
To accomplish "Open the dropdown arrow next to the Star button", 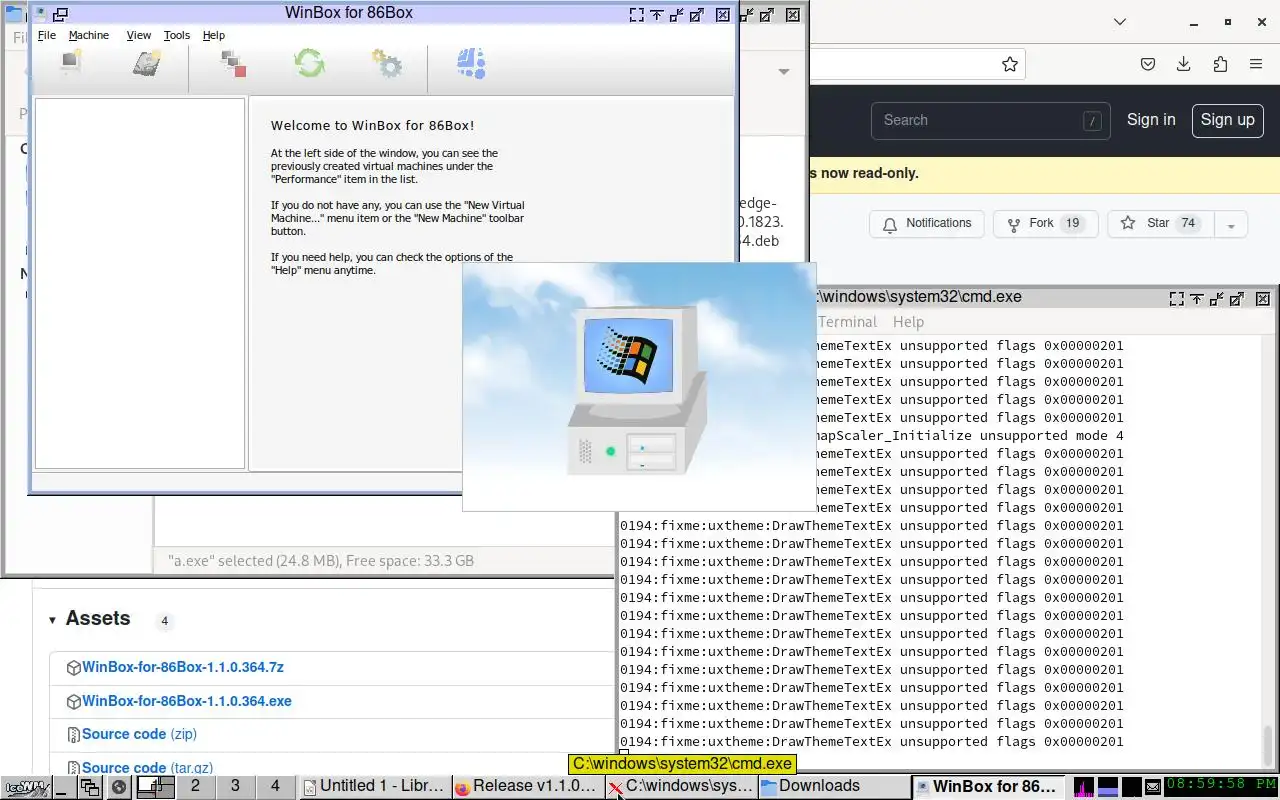I will 1231,224.
